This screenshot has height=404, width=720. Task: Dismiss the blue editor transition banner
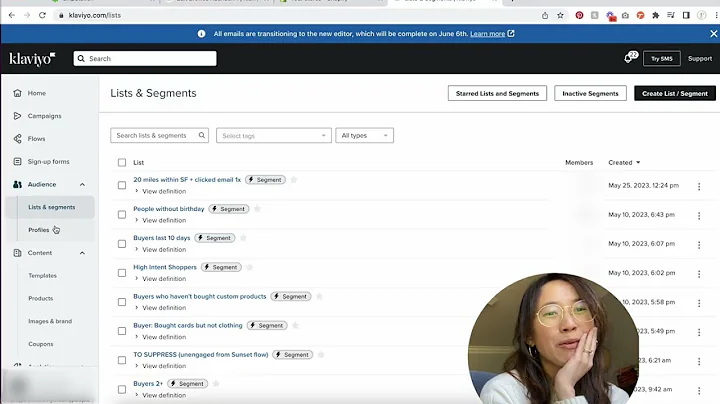(714, 34)
